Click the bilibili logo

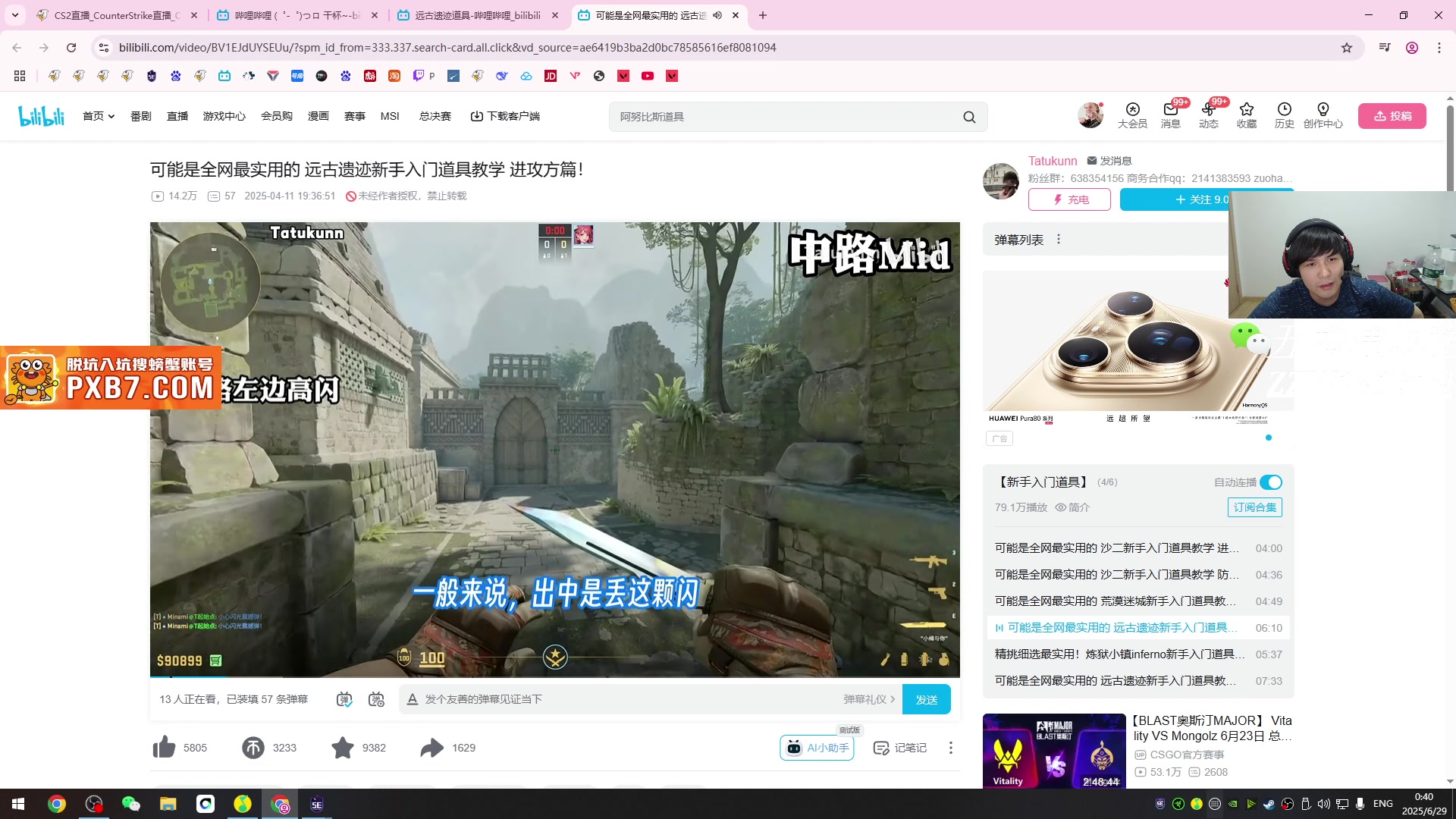pyautogui.click(x=42, y=116)
